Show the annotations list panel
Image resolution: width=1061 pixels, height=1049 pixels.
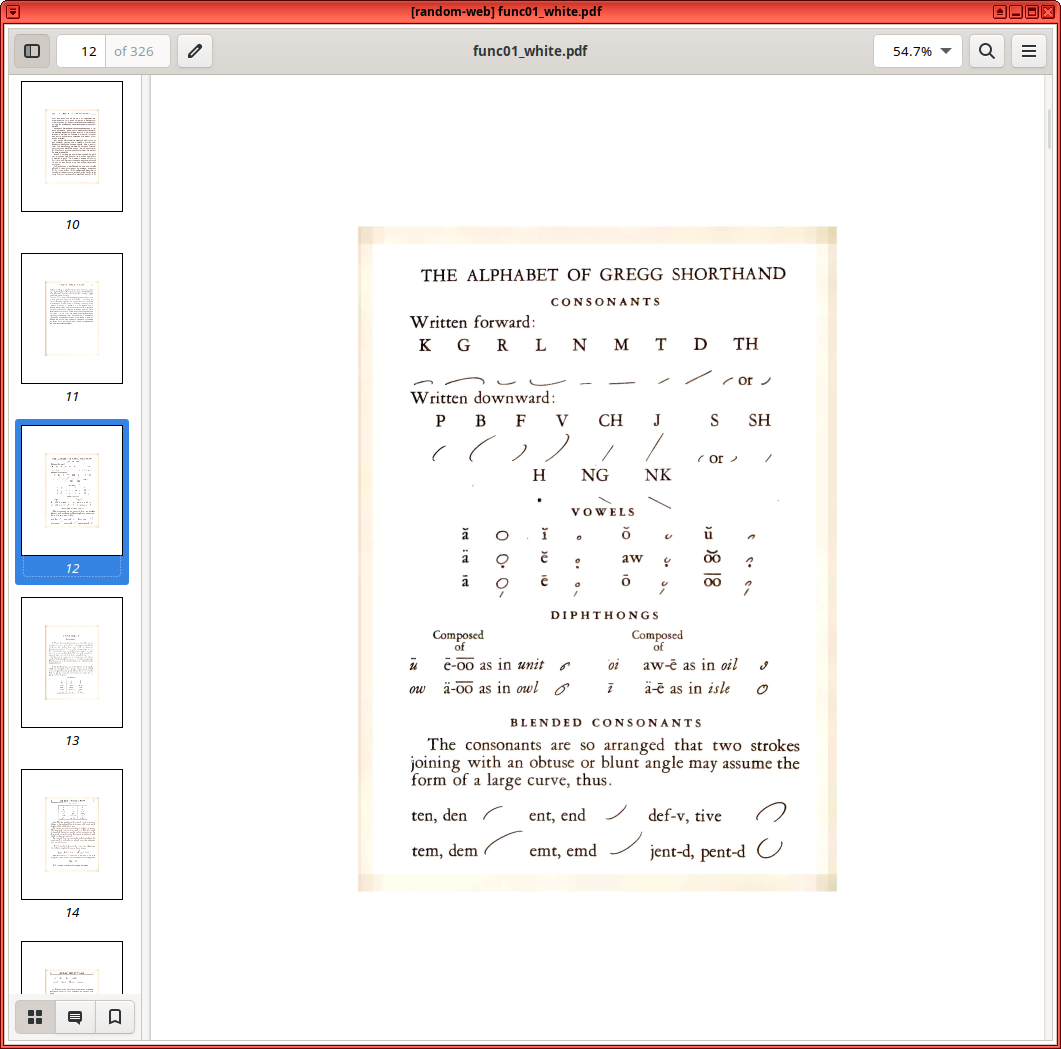pyautogui.click(x=75, y=1017)
